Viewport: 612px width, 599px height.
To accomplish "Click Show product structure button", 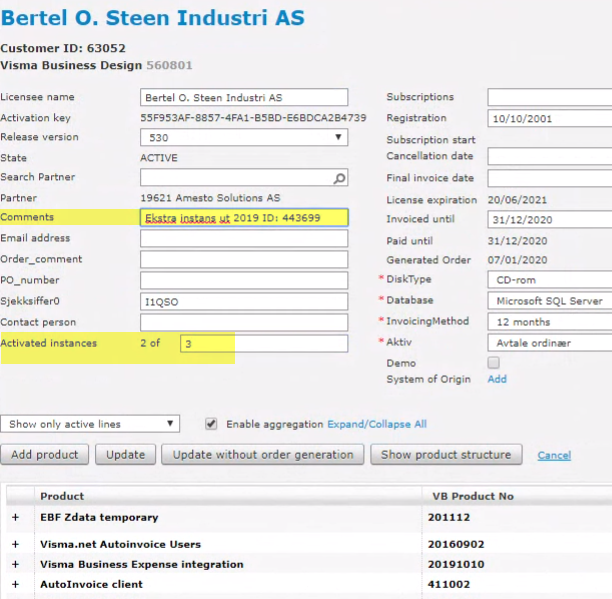I will click(x=446, y=455).
